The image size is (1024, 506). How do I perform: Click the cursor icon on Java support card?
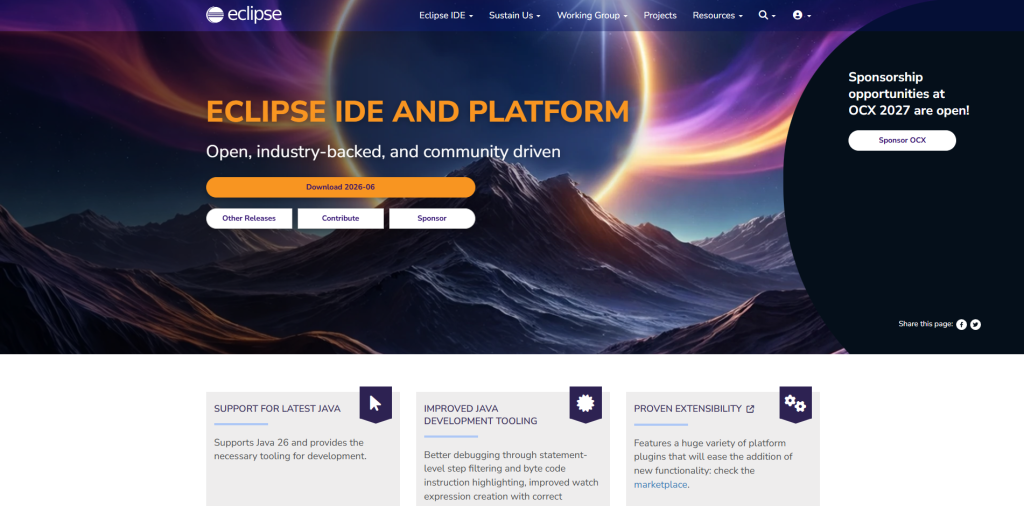click(376, 403)
